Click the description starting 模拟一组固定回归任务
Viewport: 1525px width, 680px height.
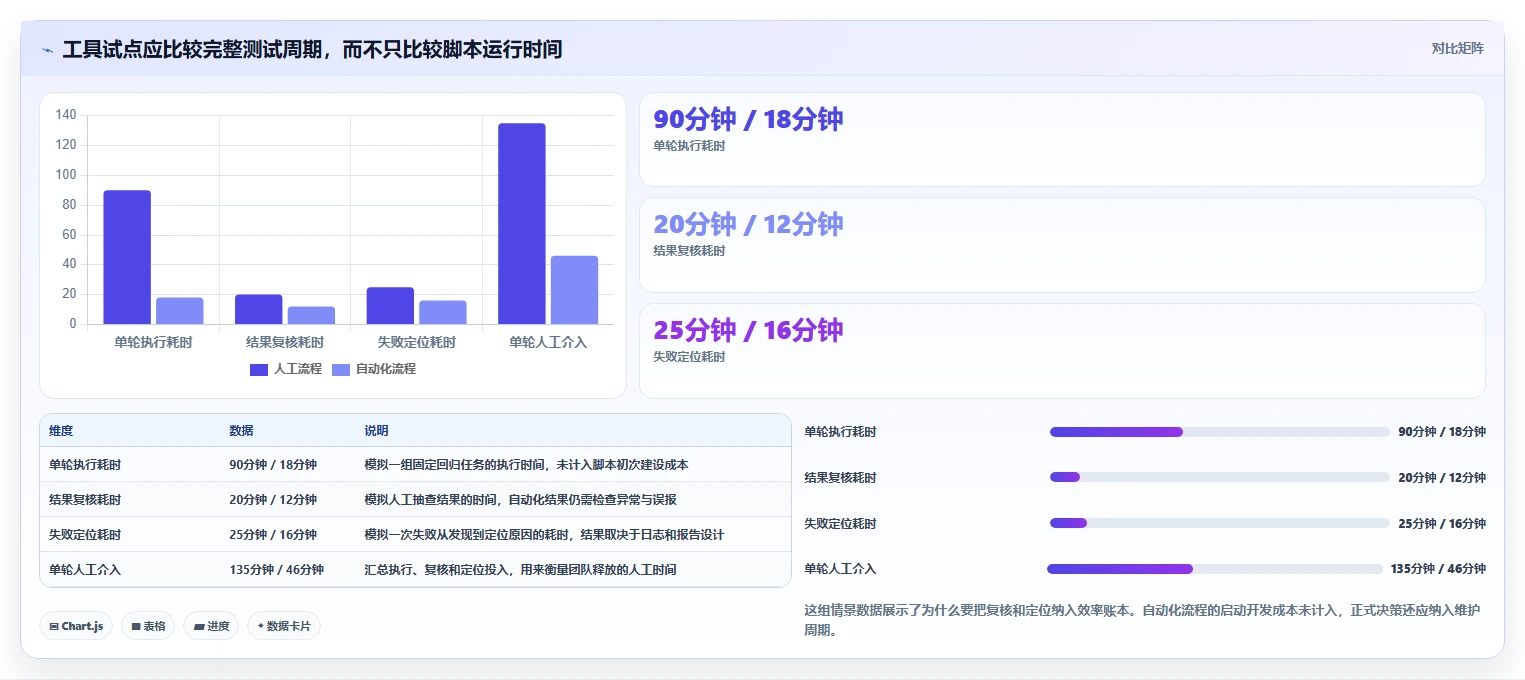pos(526,465)
